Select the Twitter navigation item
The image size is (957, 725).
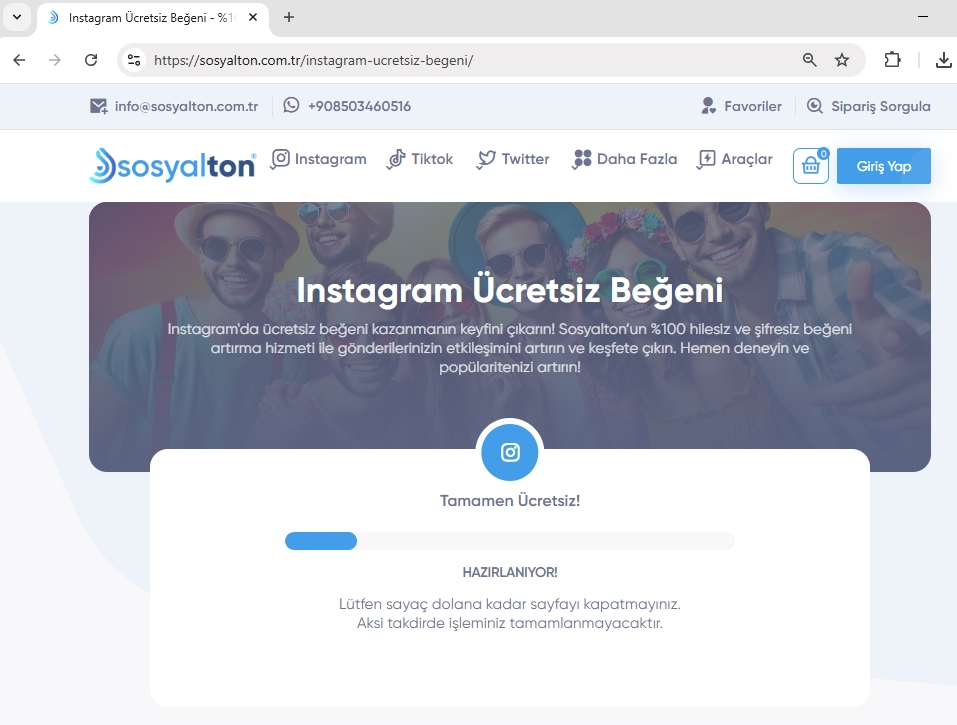512,159
